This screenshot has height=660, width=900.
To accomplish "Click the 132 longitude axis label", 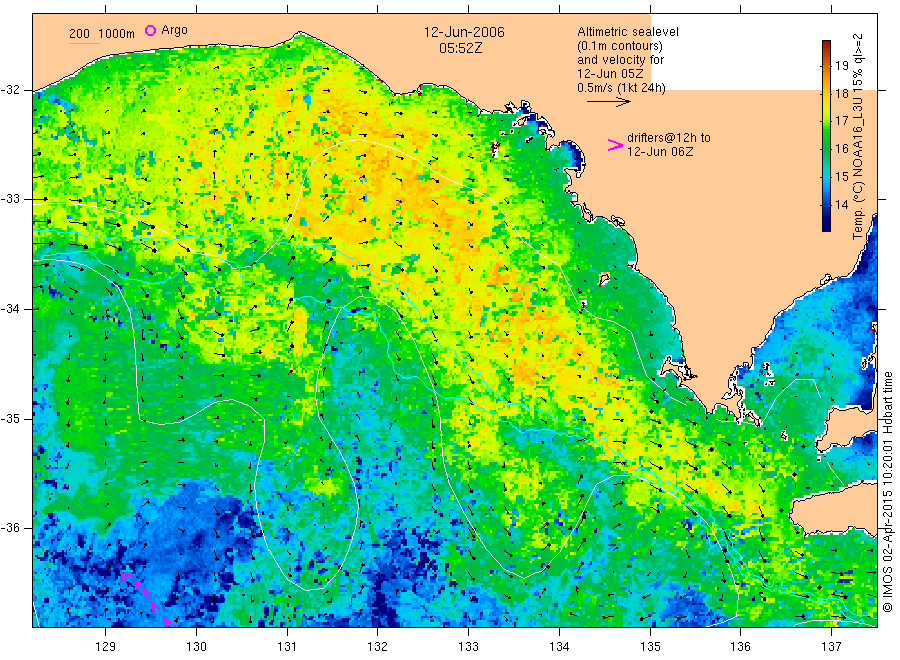I will (378, 647).
